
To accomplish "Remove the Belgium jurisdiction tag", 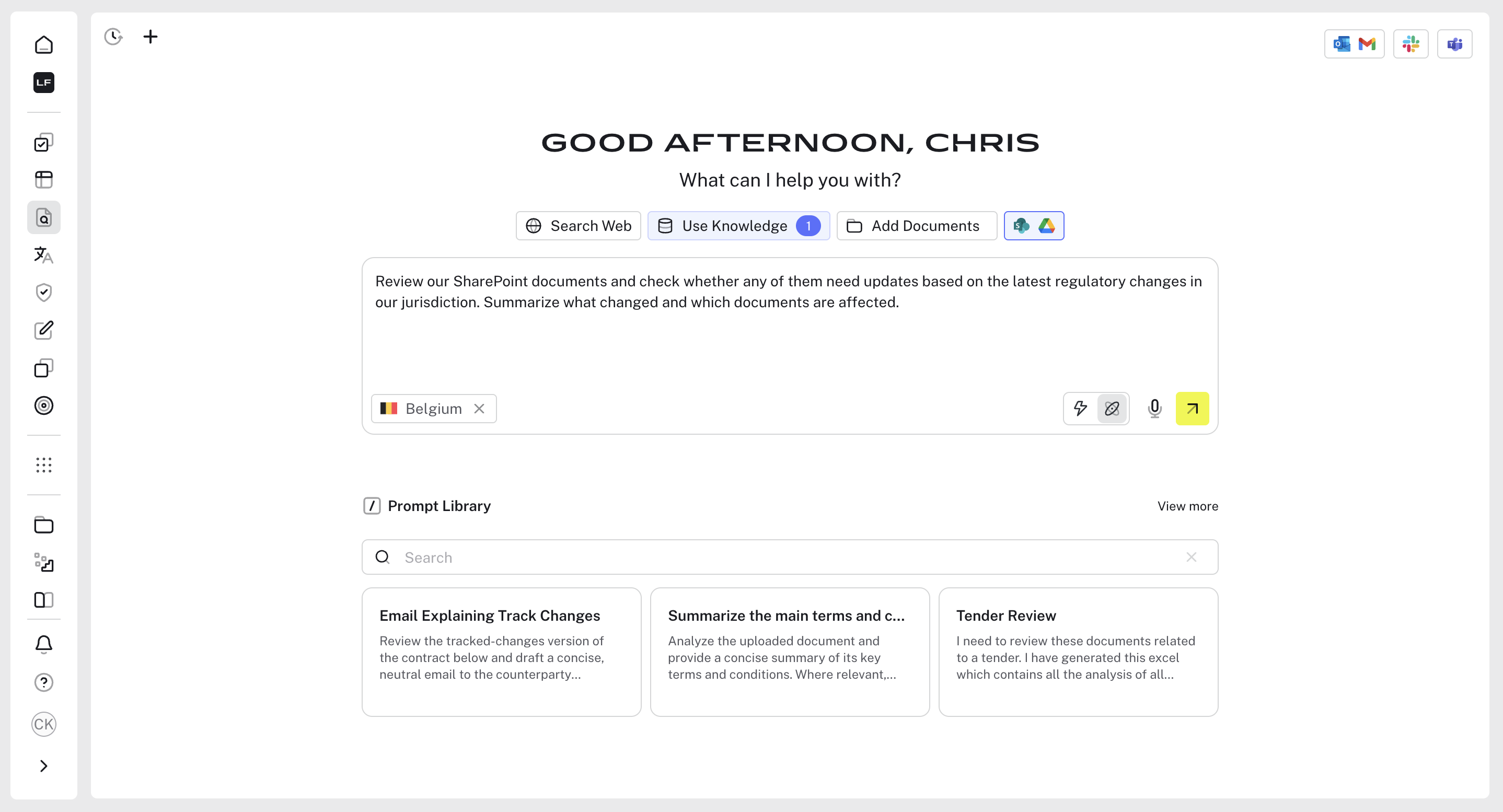I will [x=479, y=409].
